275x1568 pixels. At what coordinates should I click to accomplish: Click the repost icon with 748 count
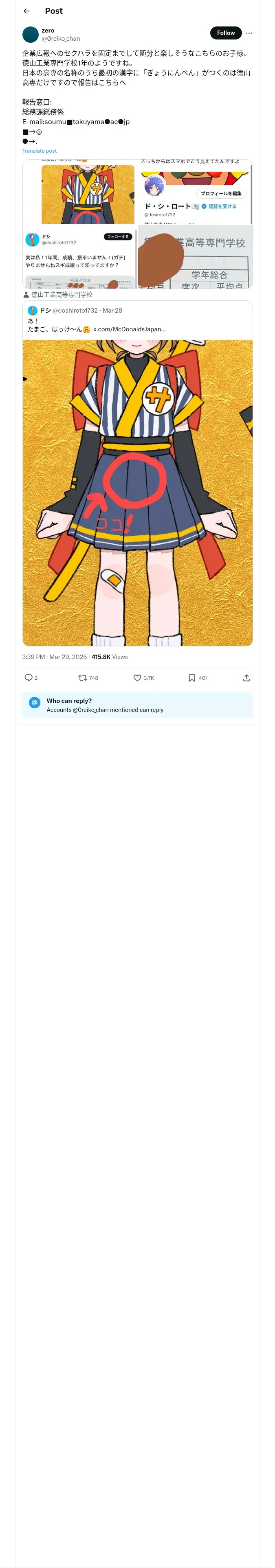[82, 677]
